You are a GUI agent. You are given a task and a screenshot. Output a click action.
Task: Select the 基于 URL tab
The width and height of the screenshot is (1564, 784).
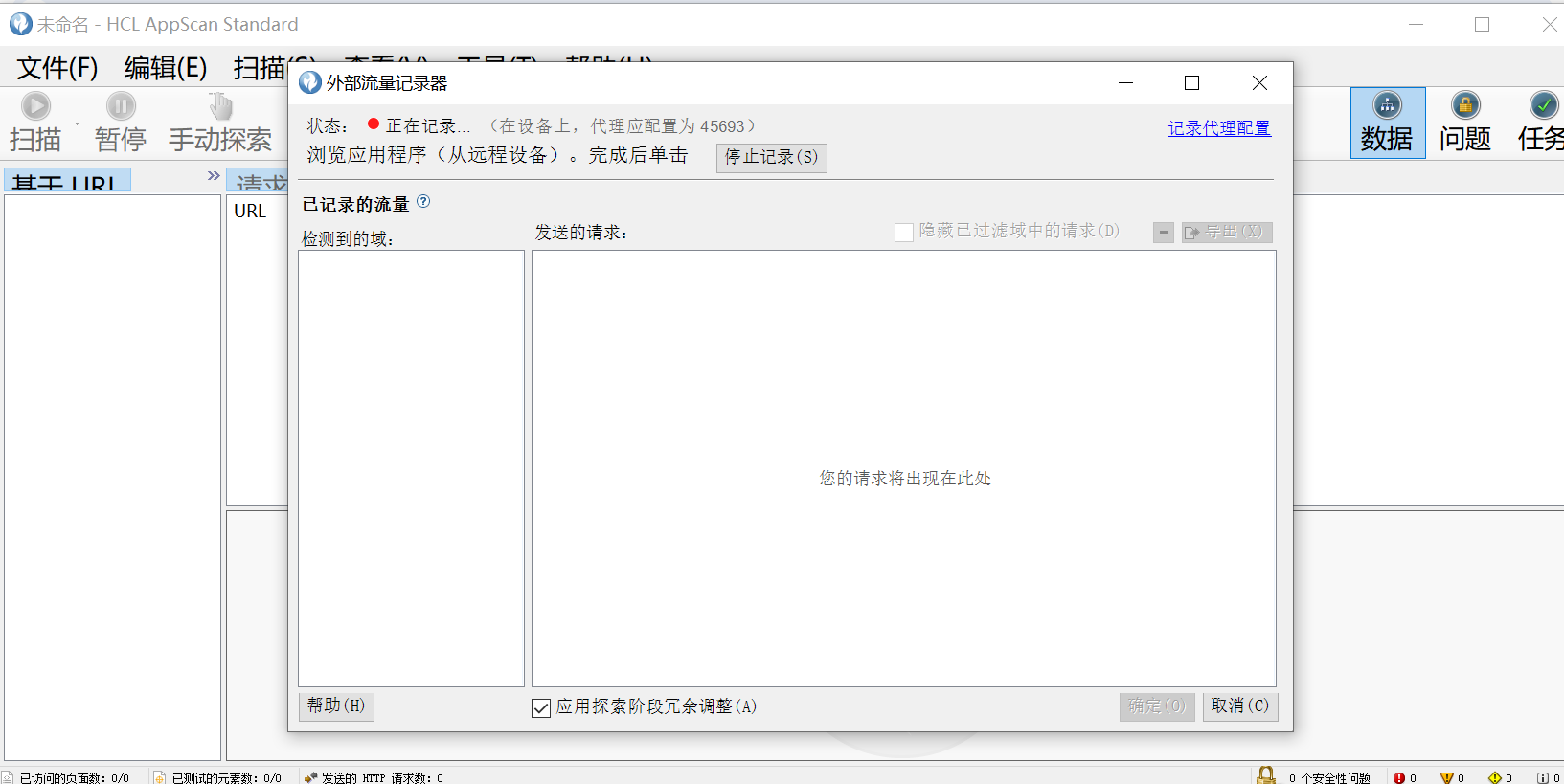point(67,181)
